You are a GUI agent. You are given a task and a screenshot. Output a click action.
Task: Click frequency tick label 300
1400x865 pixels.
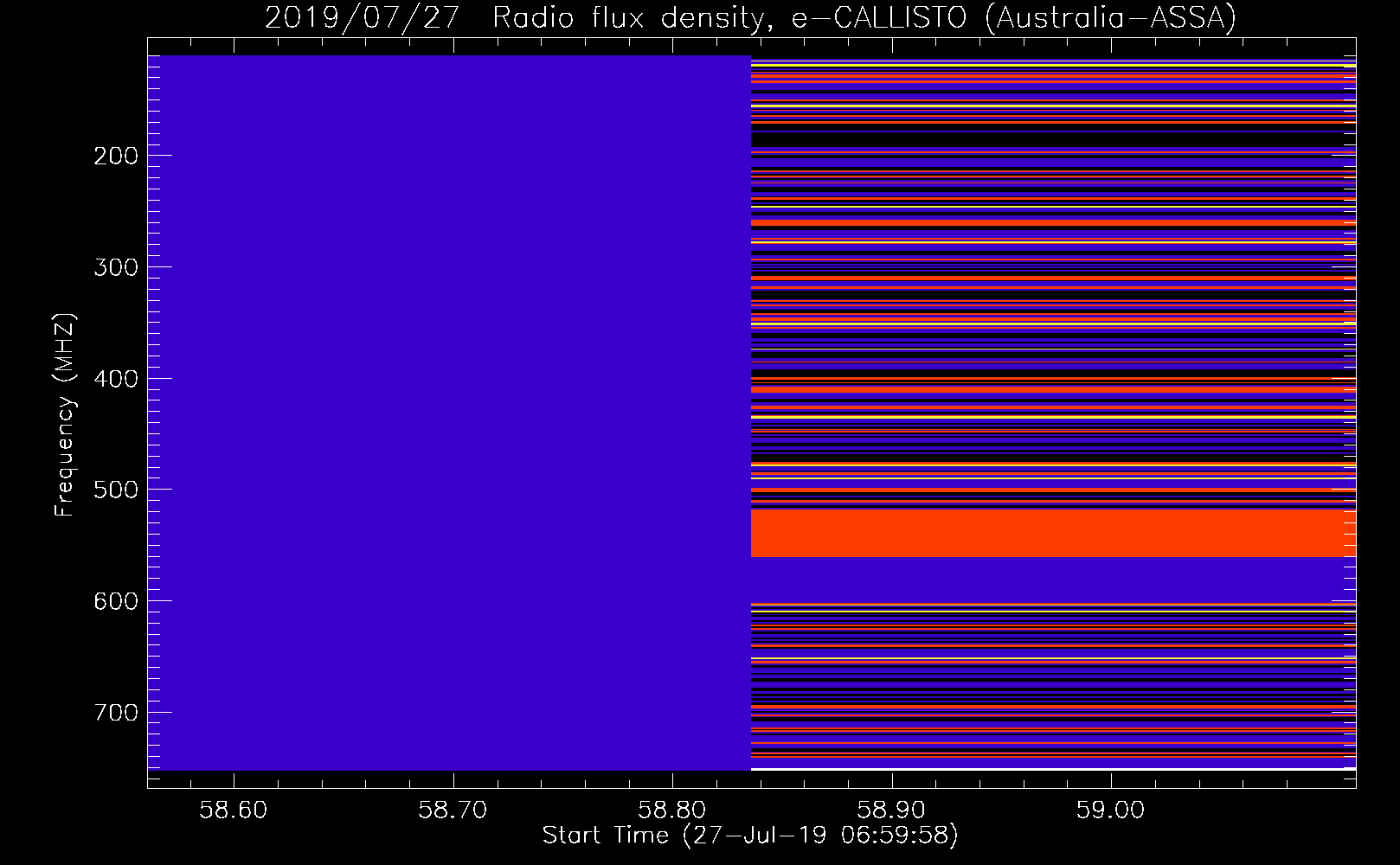pos(116,267)
